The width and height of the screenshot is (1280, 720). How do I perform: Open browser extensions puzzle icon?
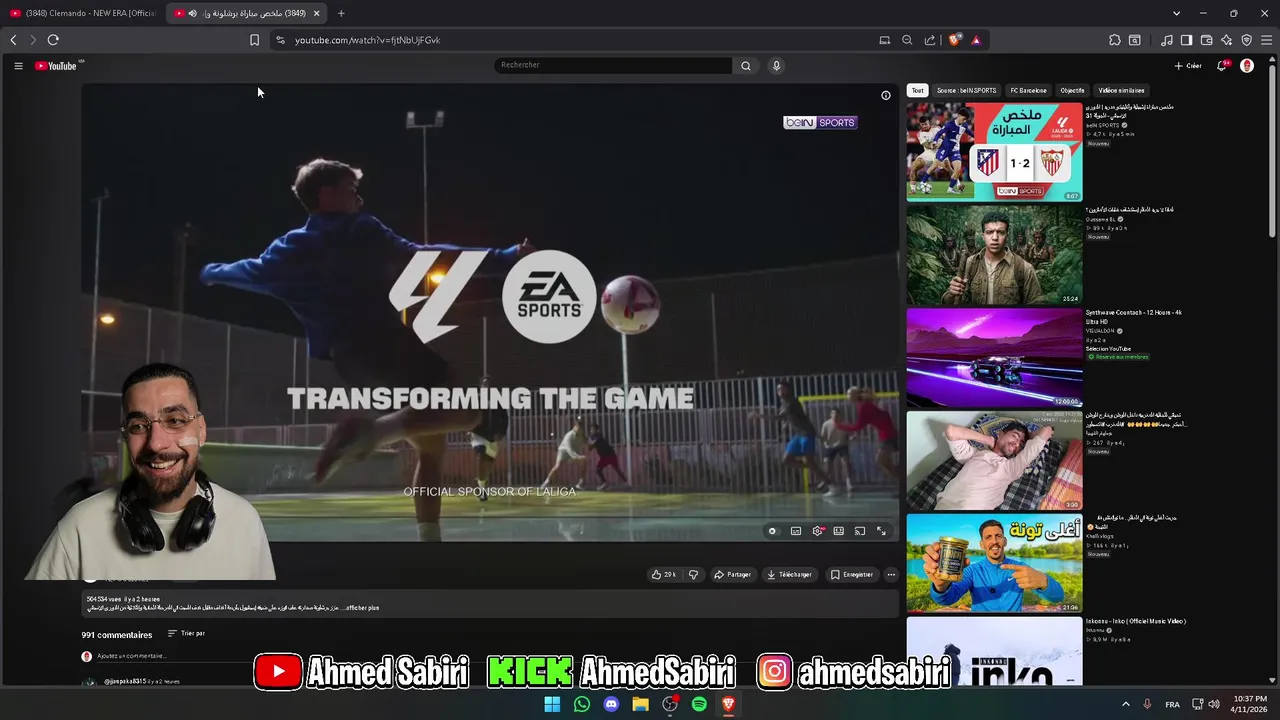pos(1115,40)
